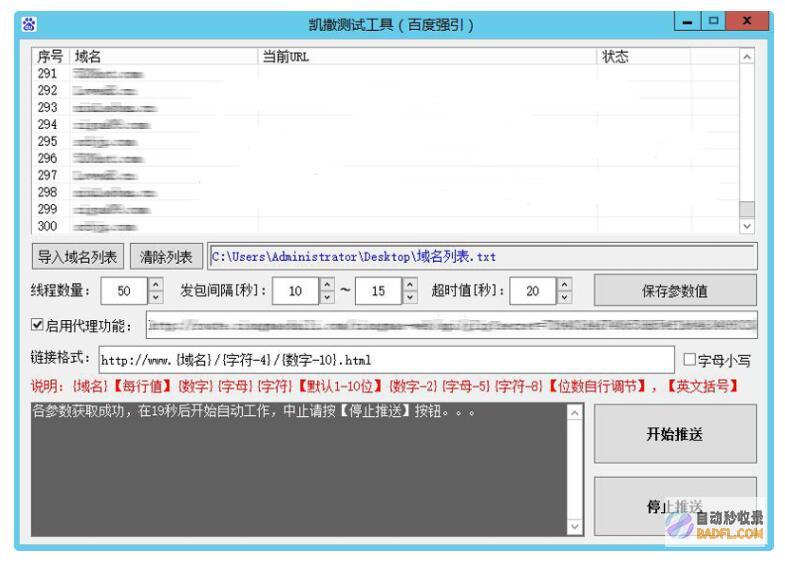Viewport: 785px width, 567px height.
Task: Decrease 线程数量 value with down arrow
Action: (156, 297)
